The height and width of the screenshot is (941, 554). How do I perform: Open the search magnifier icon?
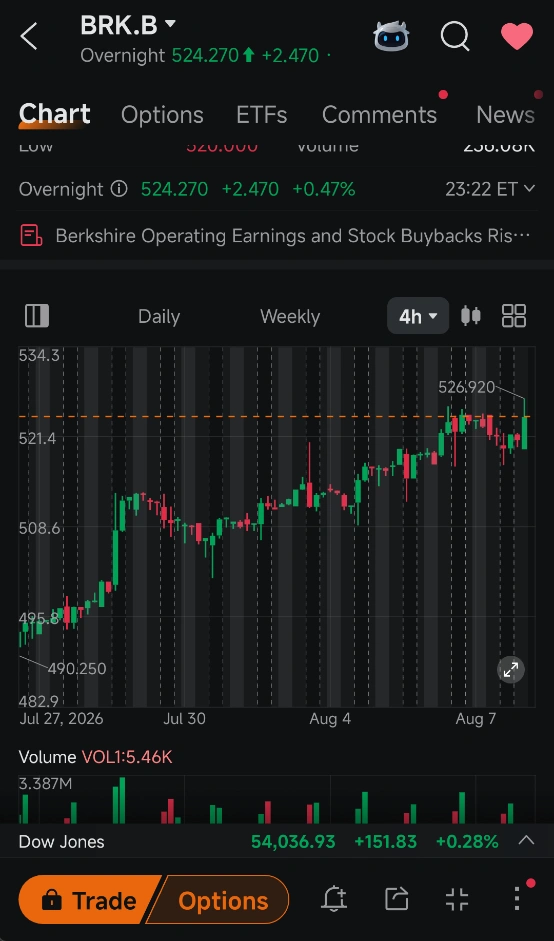(455, 37)
